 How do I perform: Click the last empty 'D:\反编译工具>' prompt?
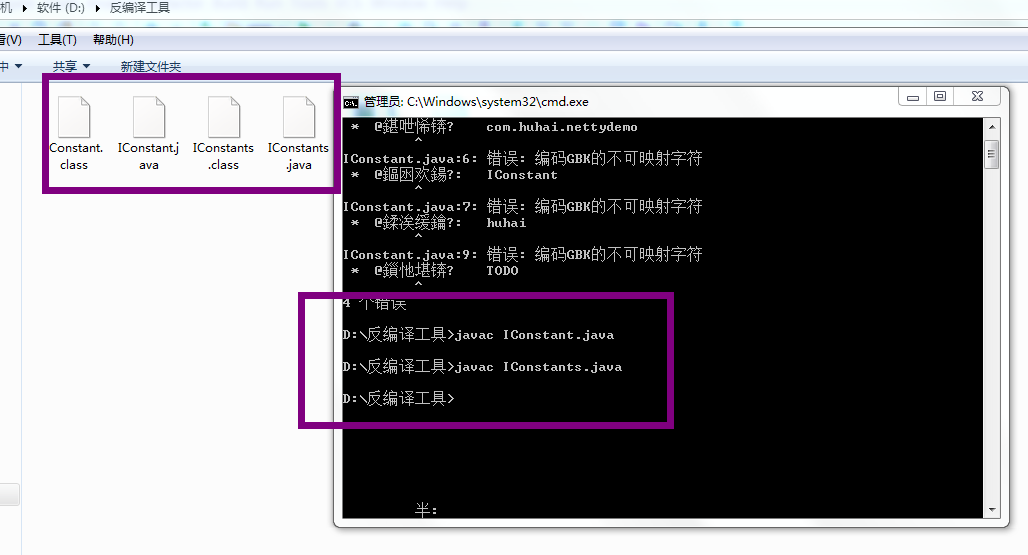click(398, 398)
